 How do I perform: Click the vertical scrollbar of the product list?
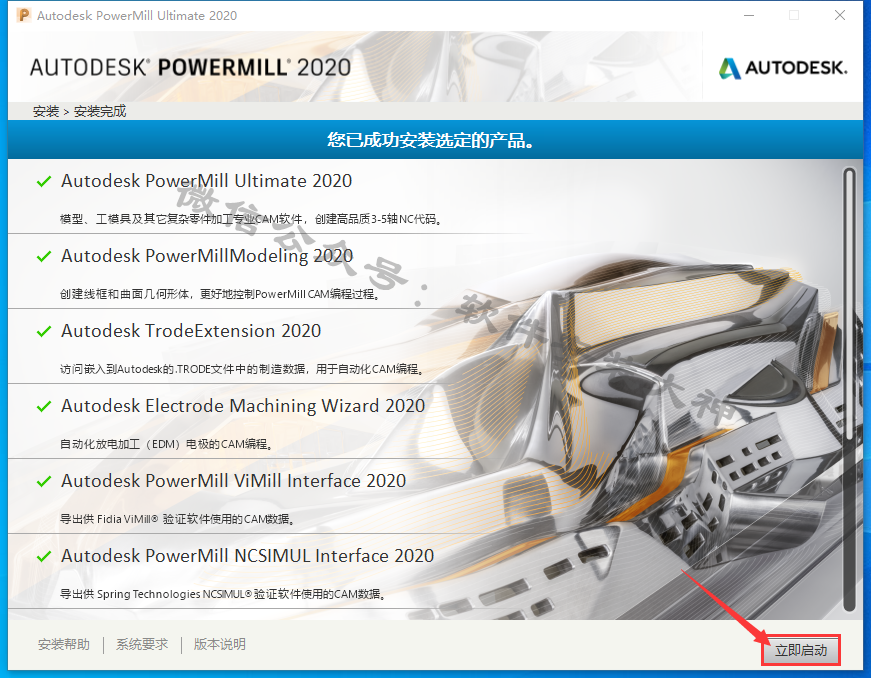[x=849, y=389]
